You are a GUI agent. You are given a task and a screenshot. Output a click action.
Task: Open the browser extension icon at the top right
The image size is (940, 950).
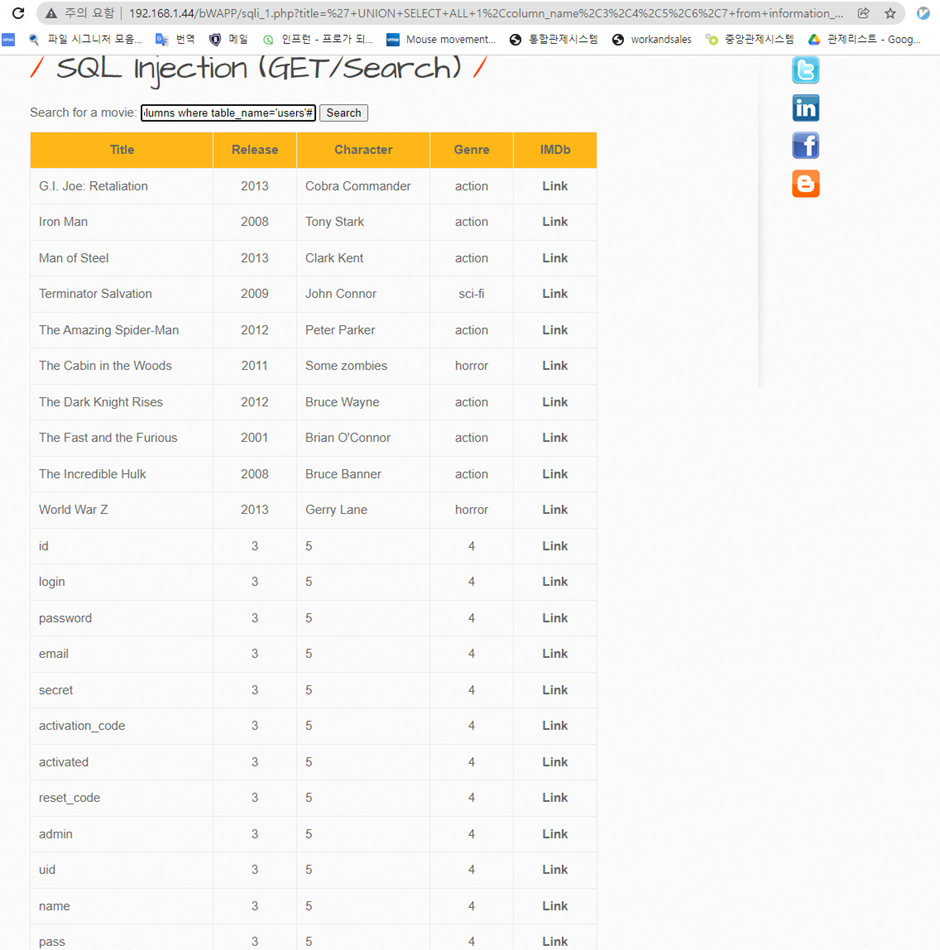coord(923,13)
